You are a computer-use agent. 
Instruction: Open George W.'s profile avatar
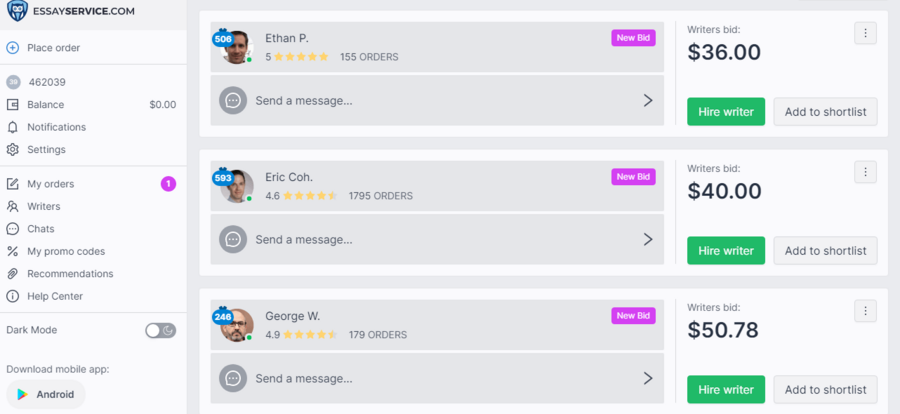click(237, 326)
